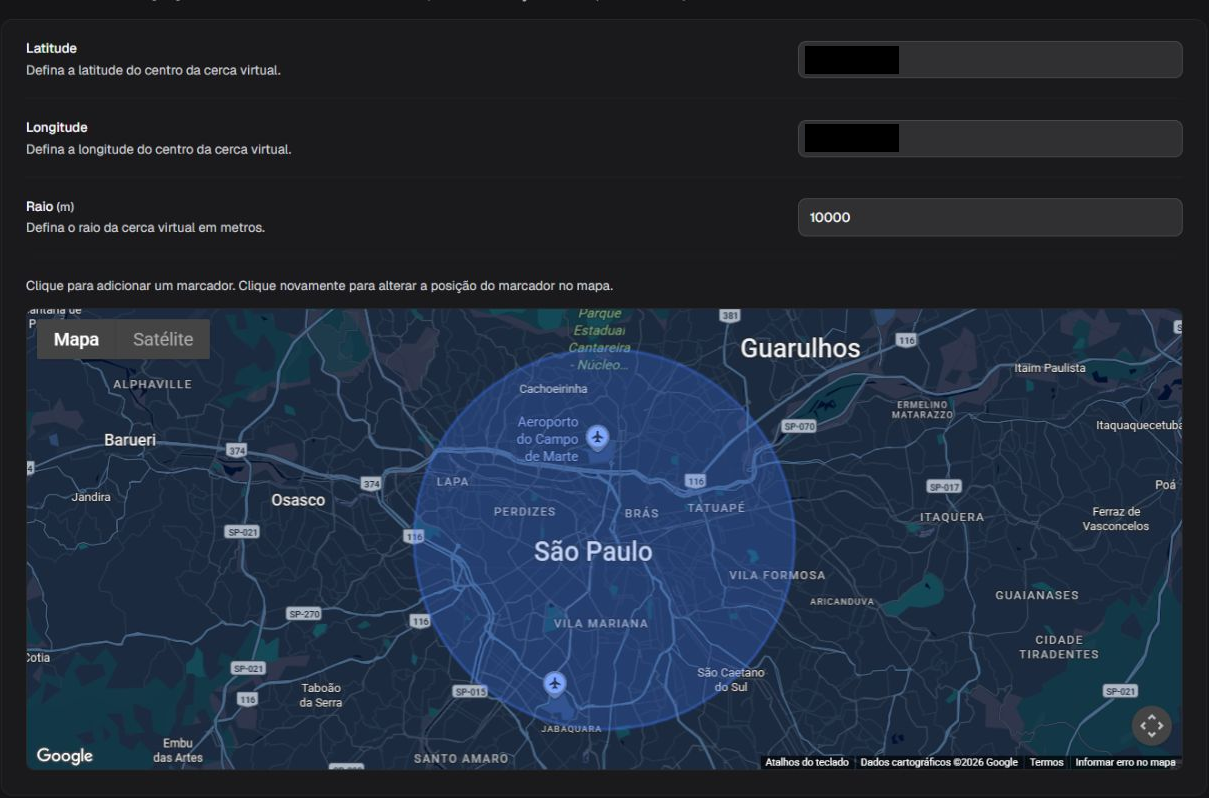Click the JABAQUARA label on map
Screen dimensions: 1209x798
point(571,729)
